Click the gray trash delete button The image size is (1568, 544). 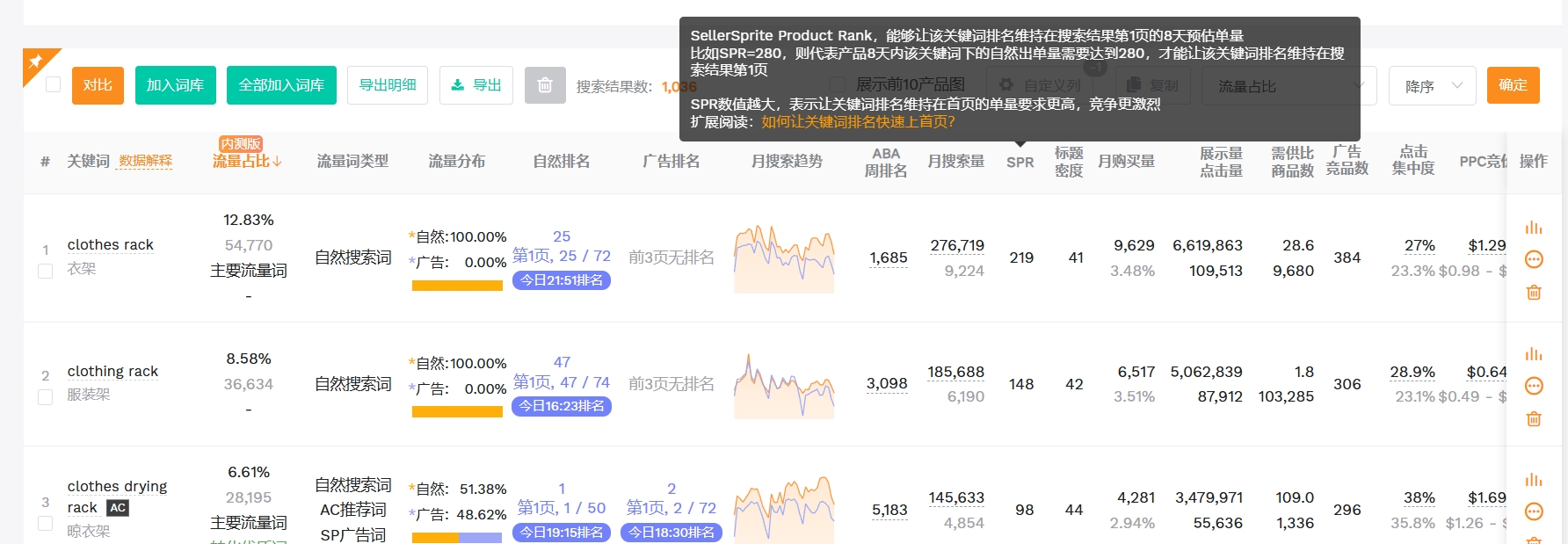click(545, 85)
